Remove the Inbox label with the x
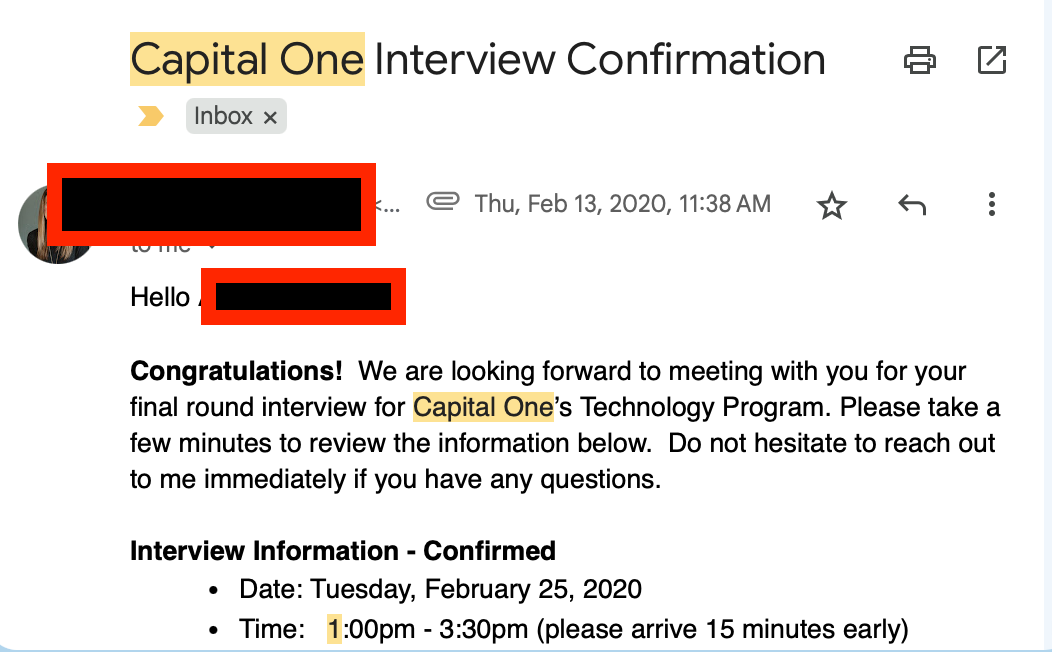This screenshot has height=652, width=1052. pos(270,117)
